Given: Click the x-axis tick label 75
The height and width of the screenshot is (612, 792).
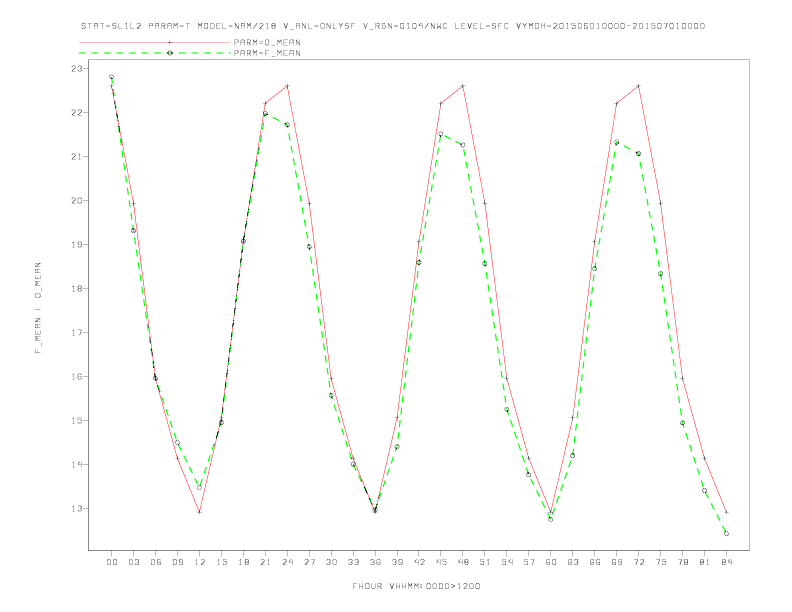Looking at the screenshot, I should point(661,562).
